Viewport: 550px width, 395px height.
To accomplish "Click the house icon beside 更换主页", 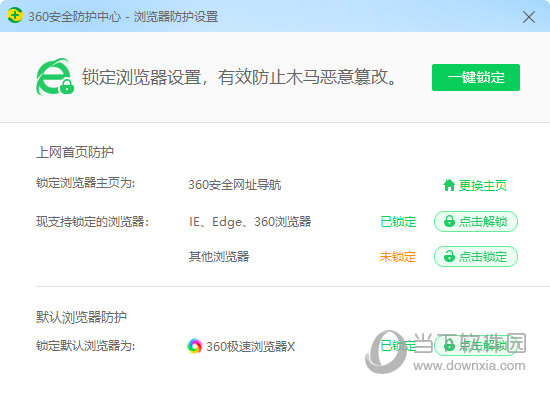I will pos(449,185).
